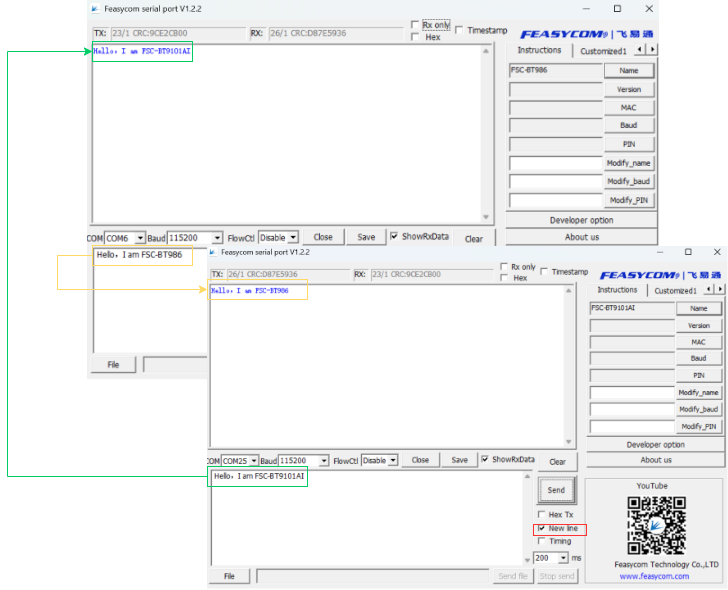Click Save button in the back window
The image size is (728, 590).
366,237
